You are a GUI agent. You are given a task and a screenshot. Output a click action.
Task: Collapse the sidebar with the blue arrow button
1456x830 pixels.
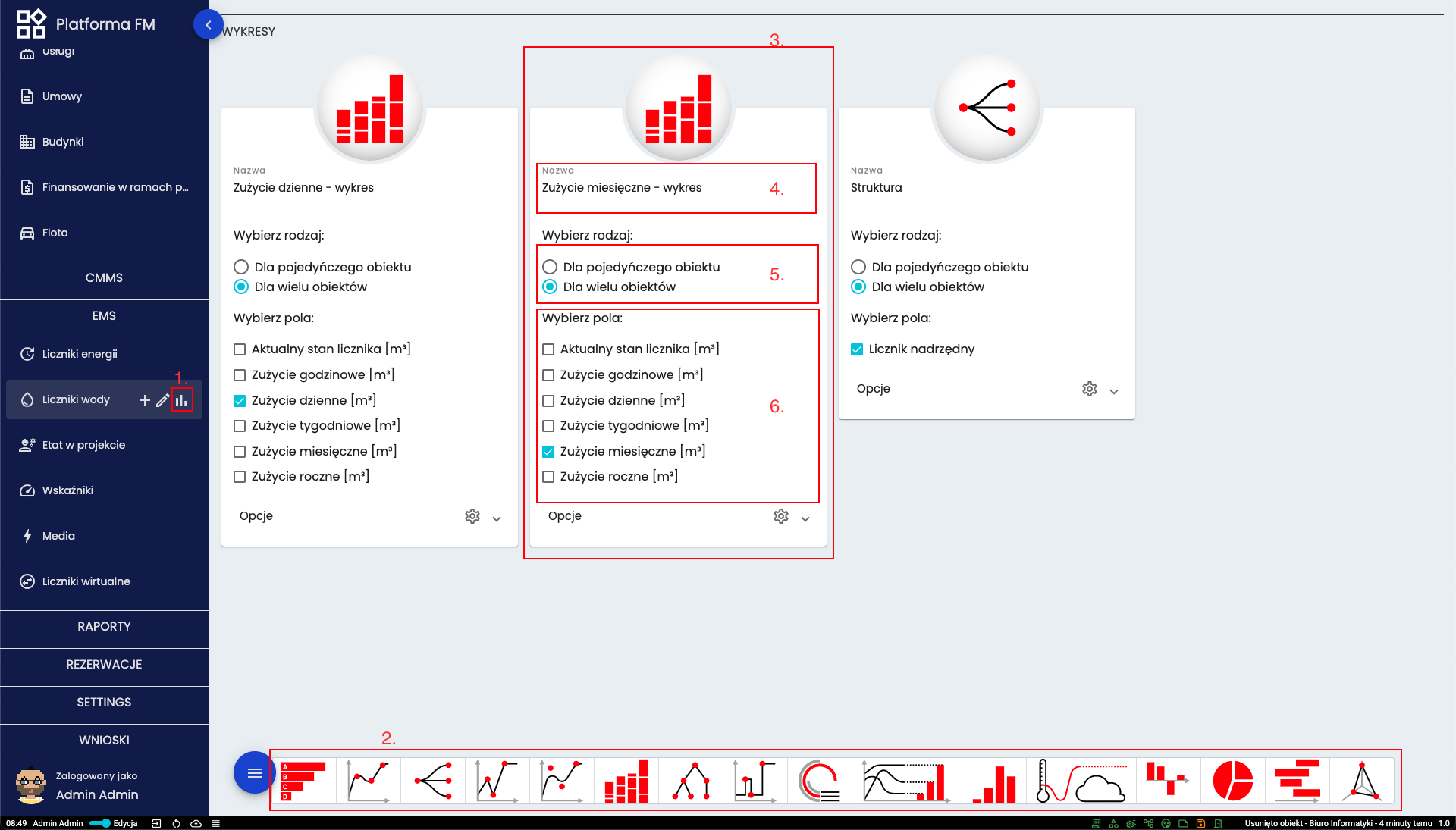(209, 25)
